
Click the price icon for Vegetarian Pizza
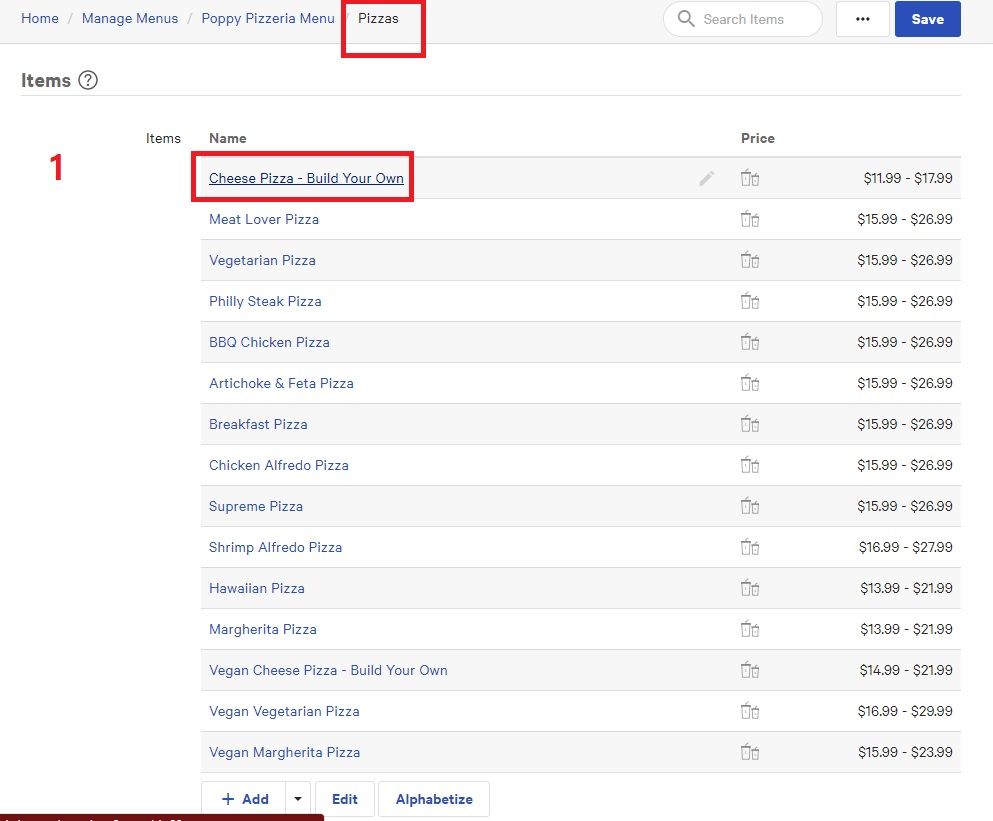tap(749, 261)
